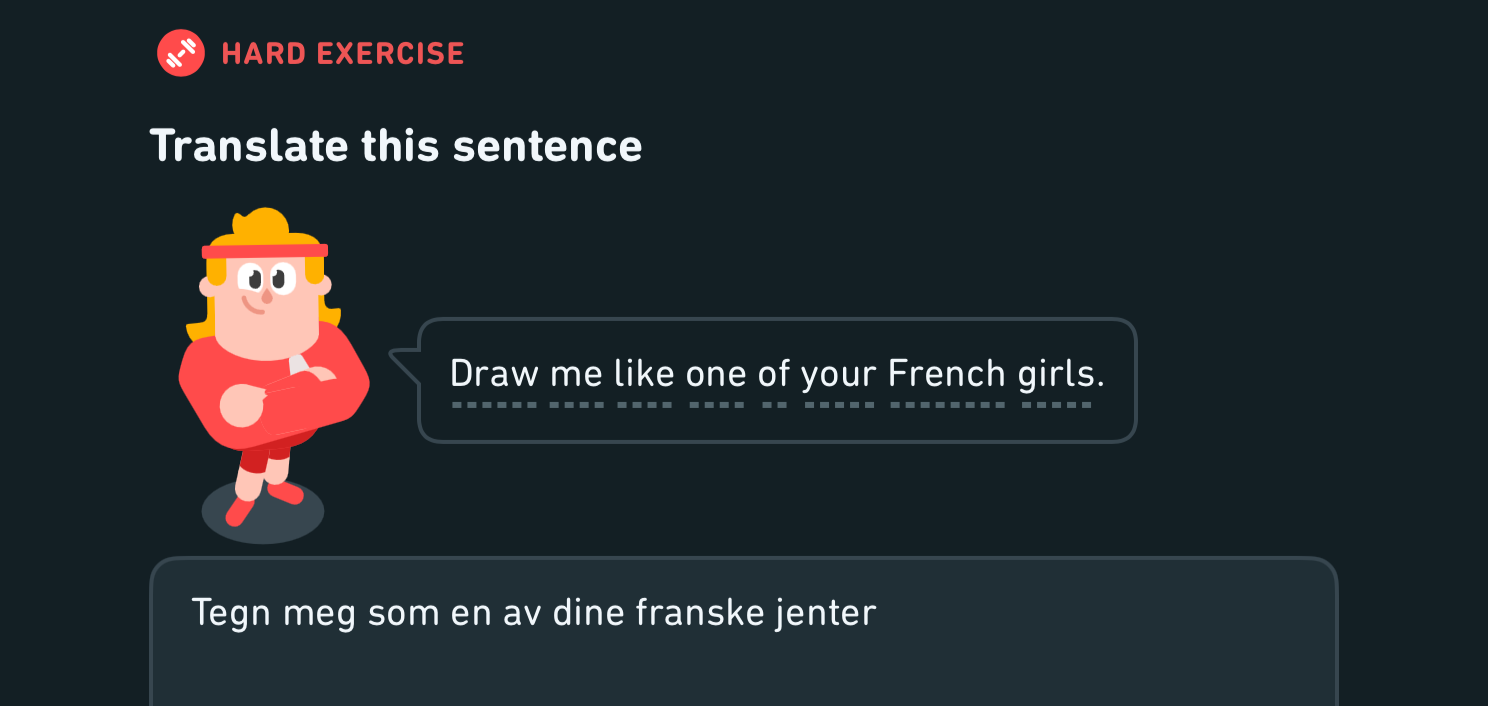Click the grey shadow under the character's feet

263,512
